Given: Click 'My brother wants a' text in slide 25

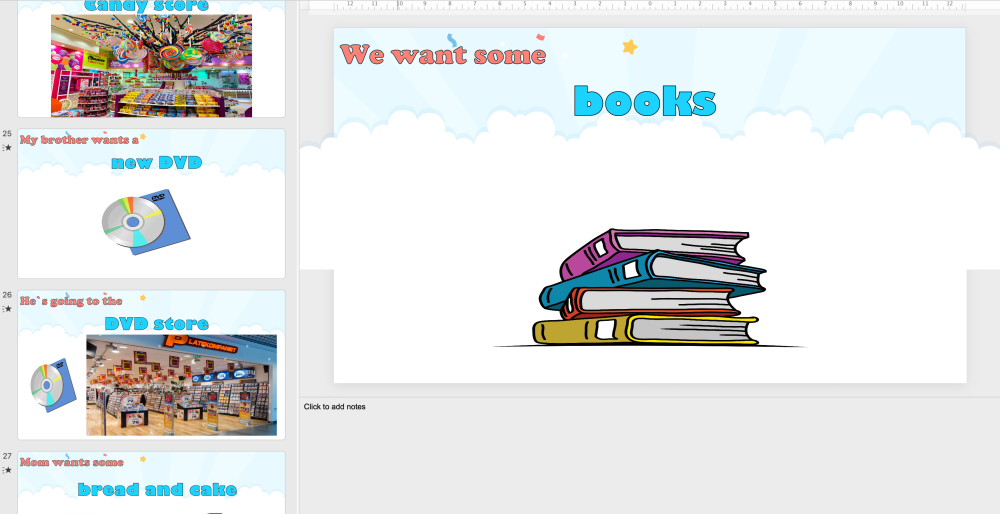Looking at the screenshot, I should click(79, 140).
